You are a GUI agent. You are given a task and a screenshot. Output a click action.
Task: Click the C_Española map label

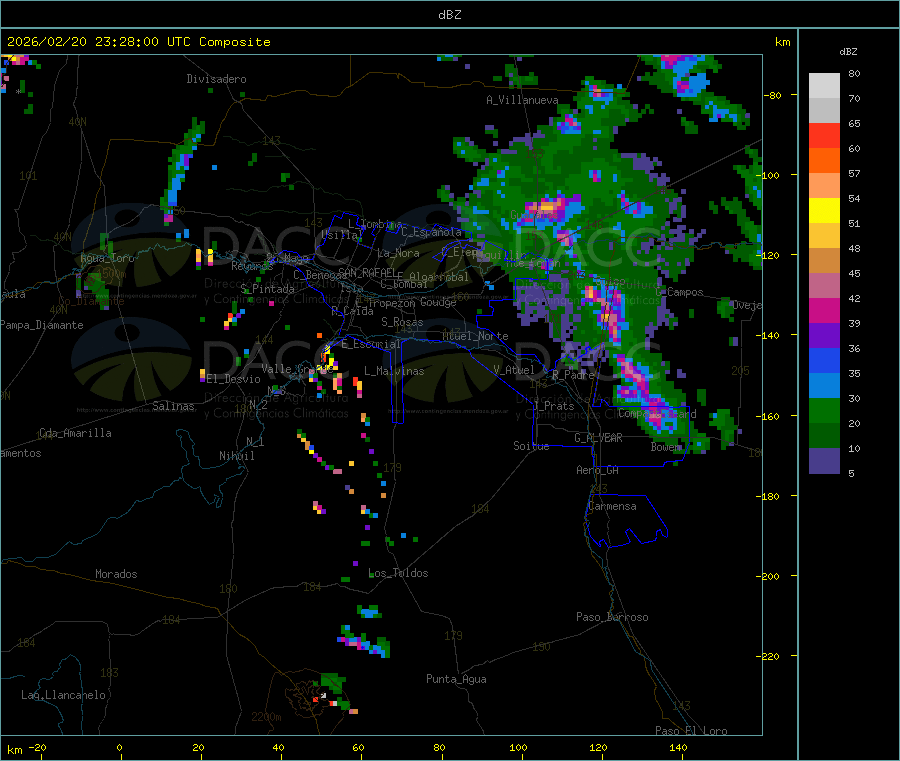(432, 232)
